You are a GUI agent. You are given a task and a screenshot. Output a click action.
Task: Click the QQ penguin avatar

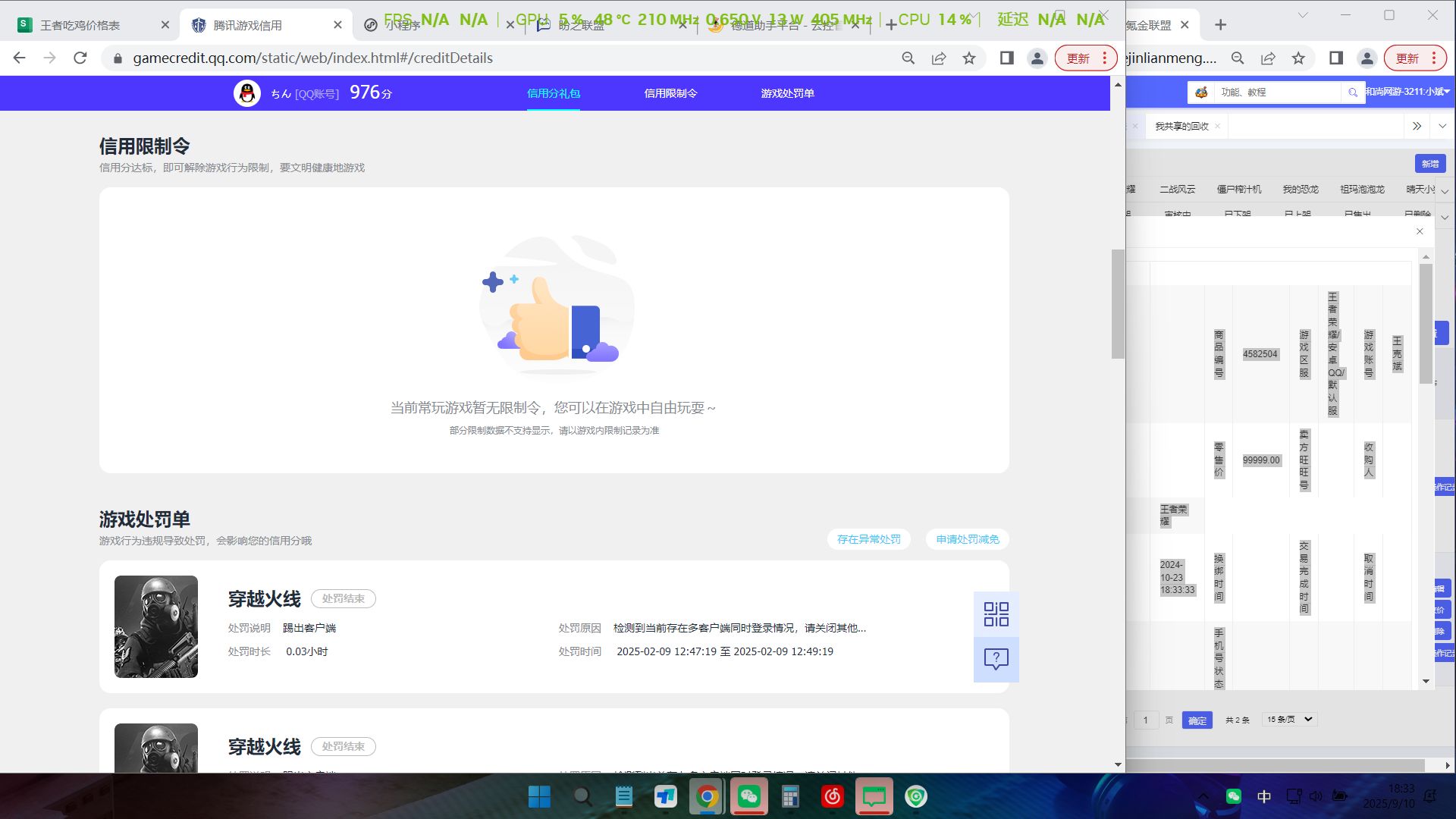247,93
